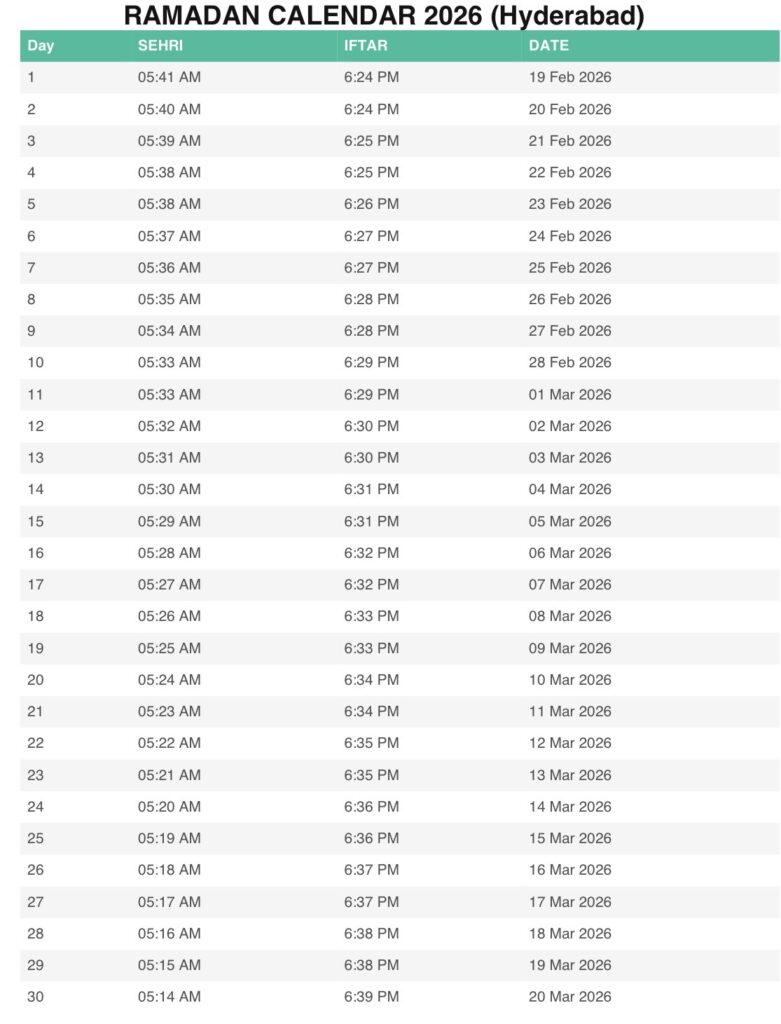
Task: Click the Day column header
Action: [41, 46]
